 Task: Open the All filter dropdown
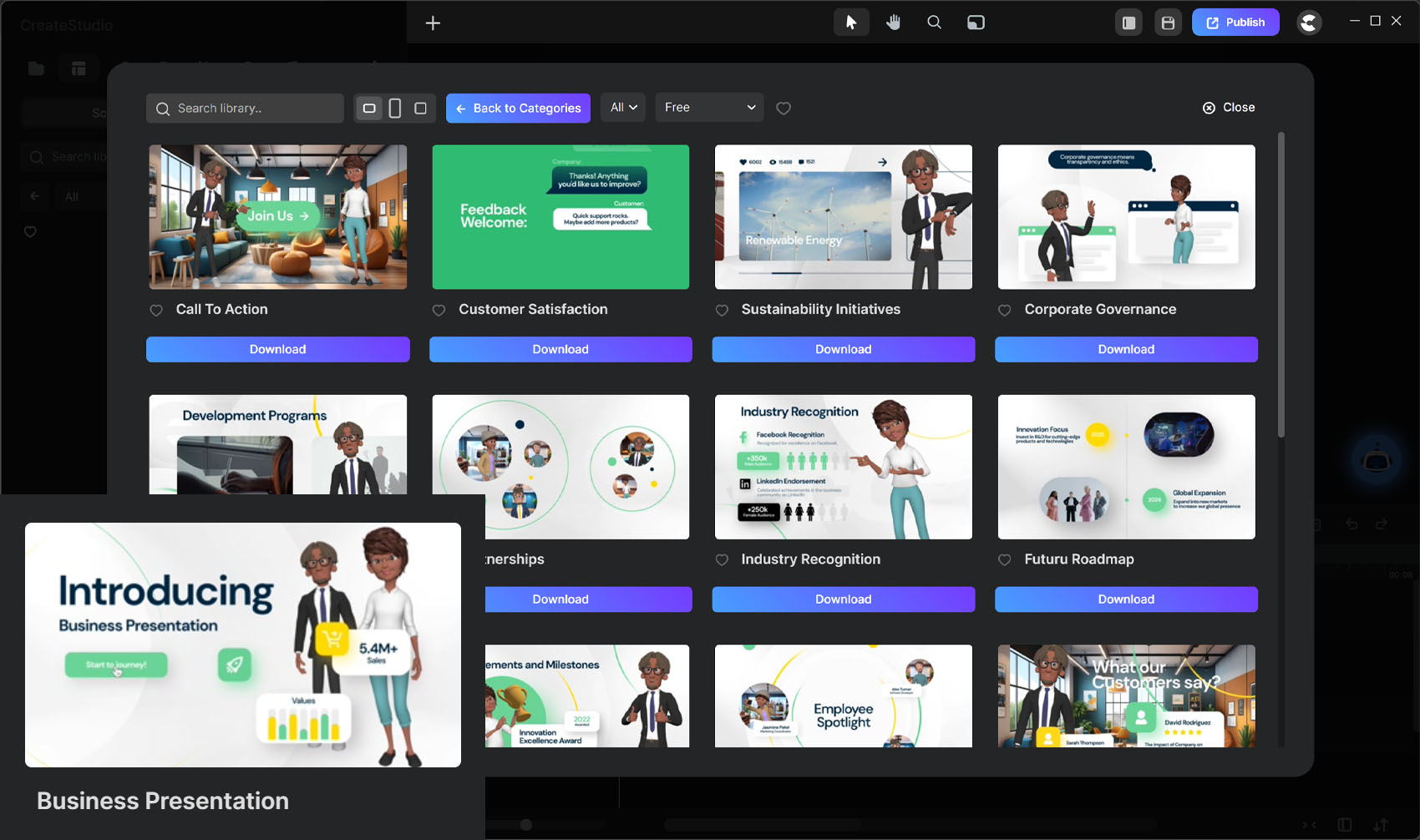[623, 108]
